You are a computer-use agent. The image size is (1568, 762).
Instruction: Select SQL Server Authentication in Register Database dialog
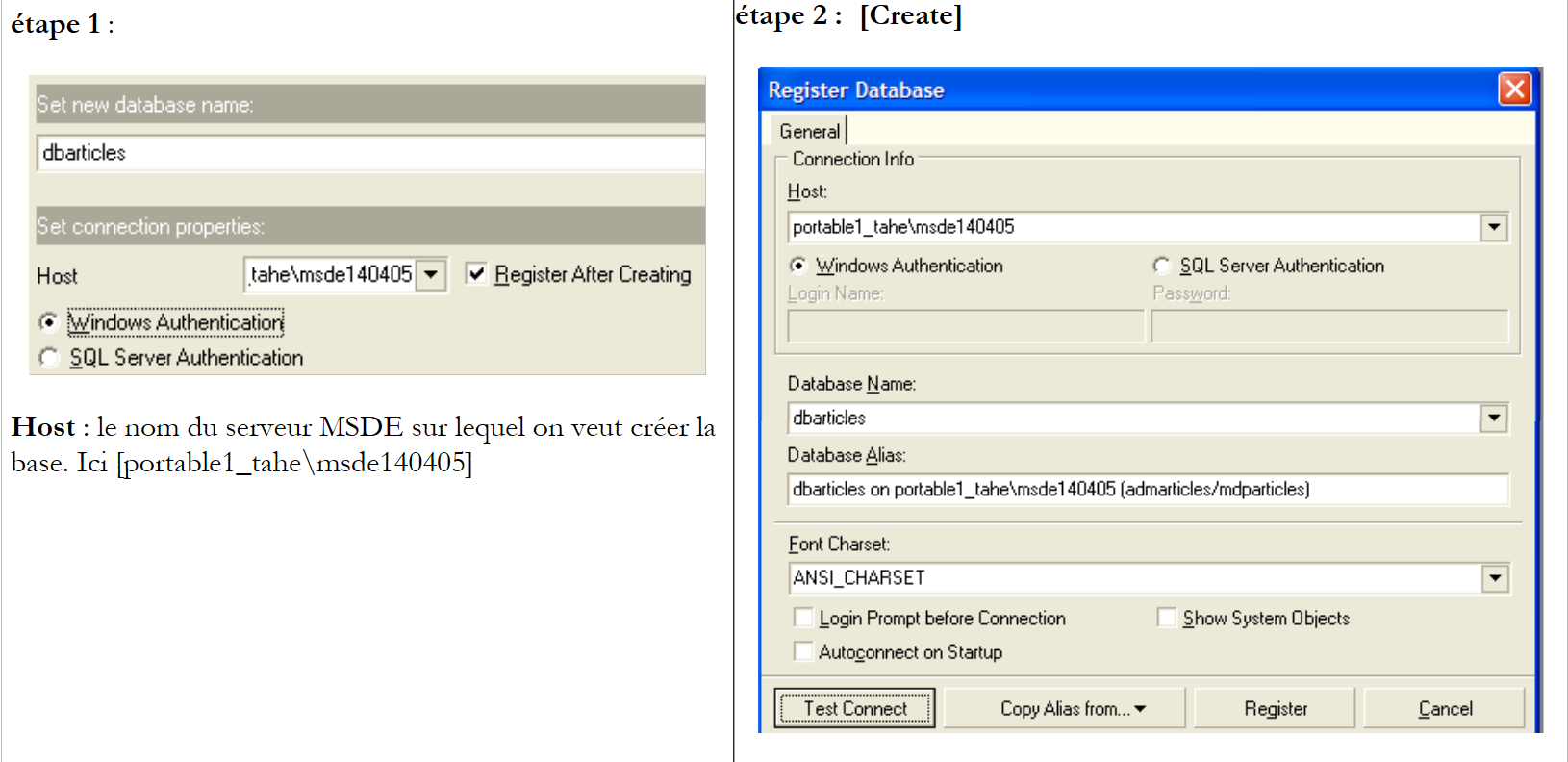[1161, 266]
